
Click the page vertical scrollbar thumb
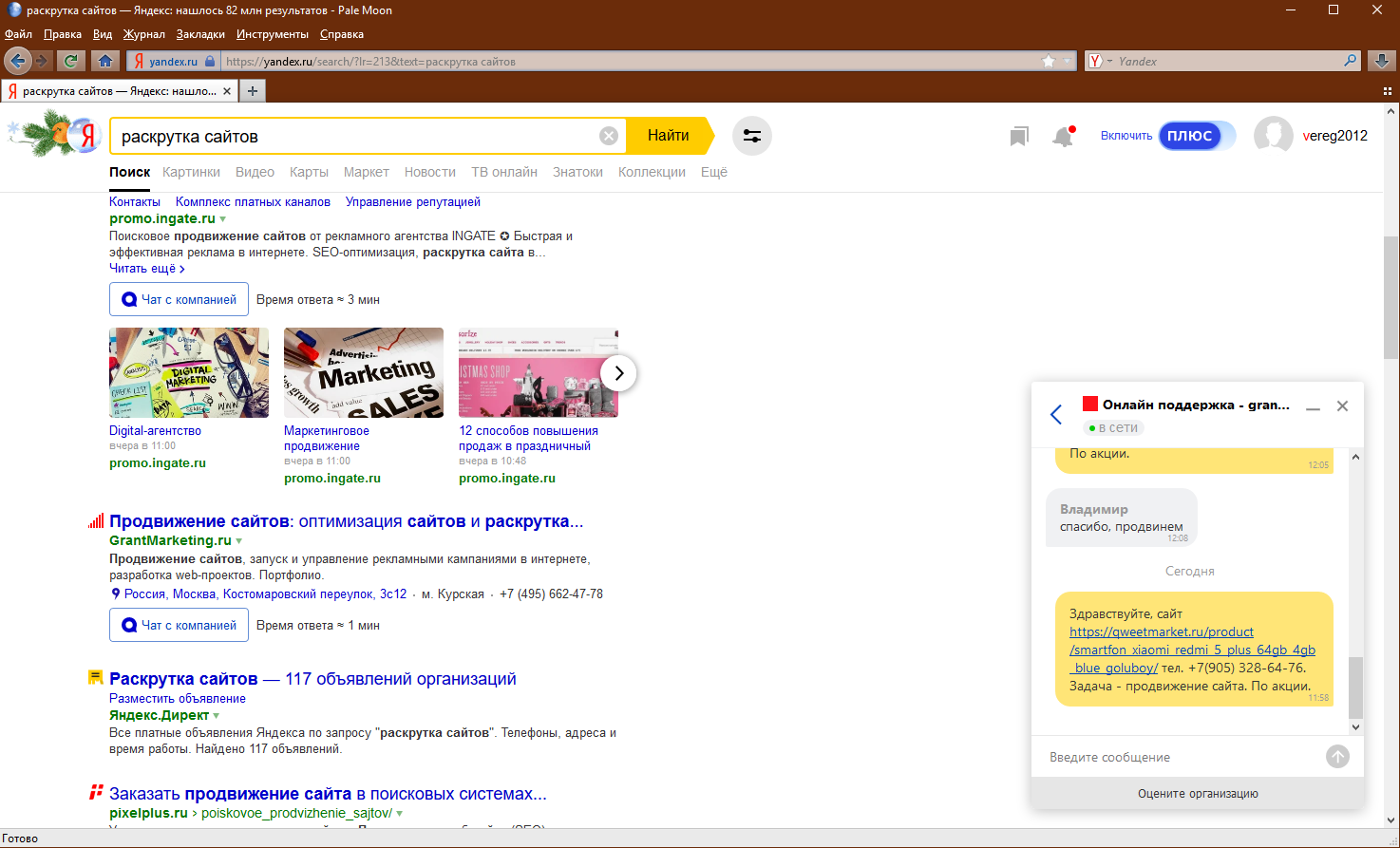click(1391, 296)
